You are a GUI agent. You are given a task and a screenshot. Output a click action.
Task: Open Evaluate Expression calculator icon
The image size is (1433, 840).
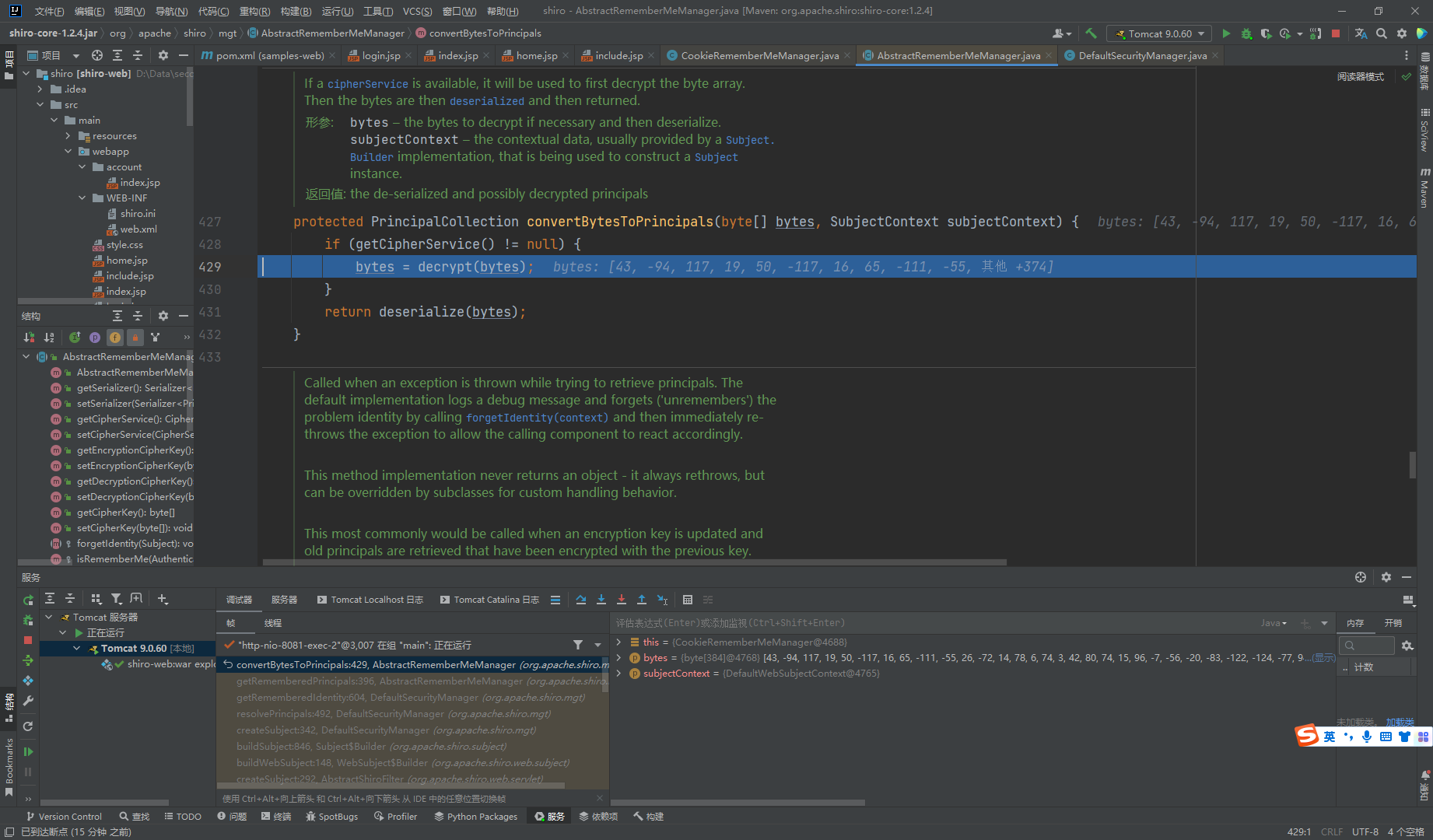click(x=688, y=600)
